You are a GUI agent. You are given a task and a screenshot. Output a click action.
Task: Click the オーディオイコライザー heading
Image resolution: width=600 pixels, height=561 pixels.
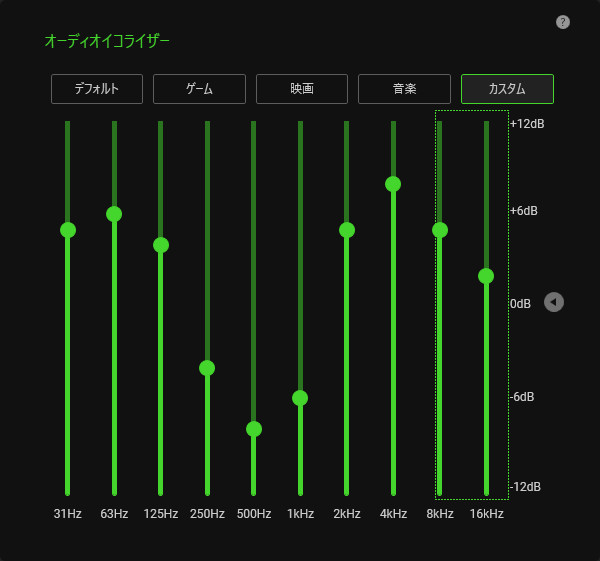point(107,41)
